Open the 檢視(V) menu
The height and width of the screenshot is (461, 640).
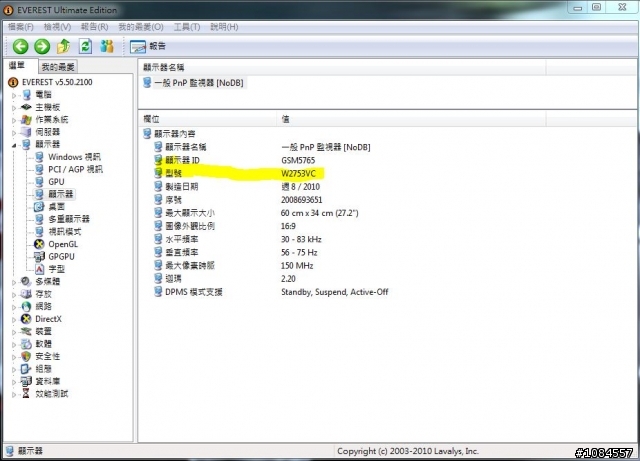tap(57, 27)
